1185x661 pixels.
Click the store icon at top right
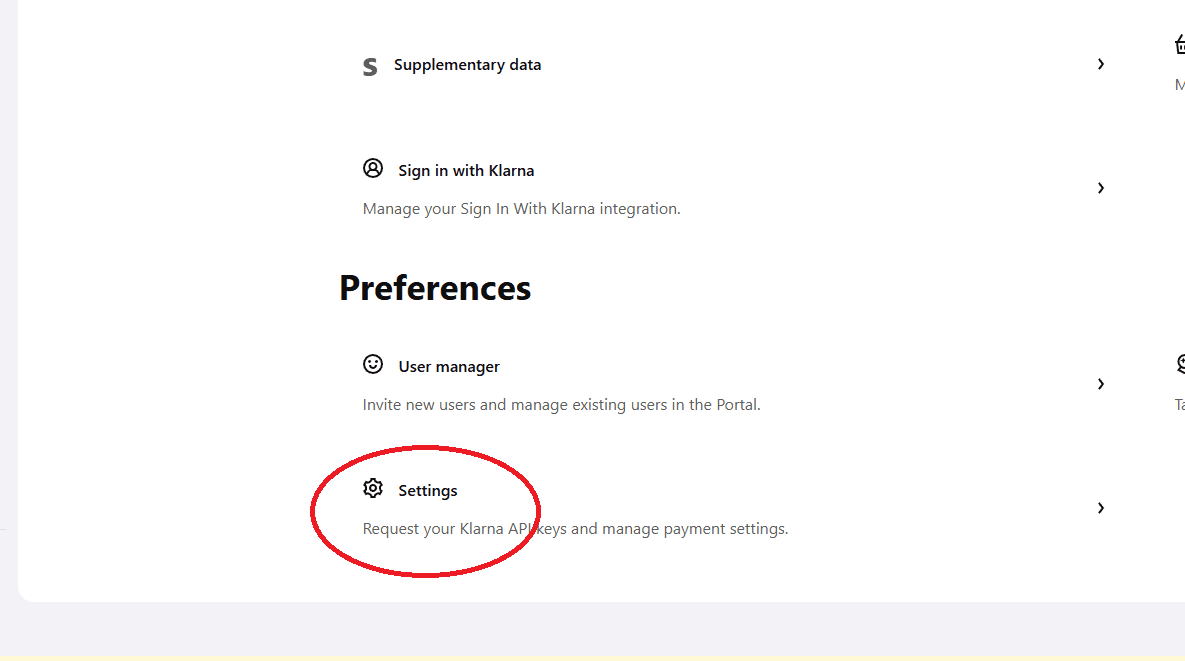click(1179, 44)
